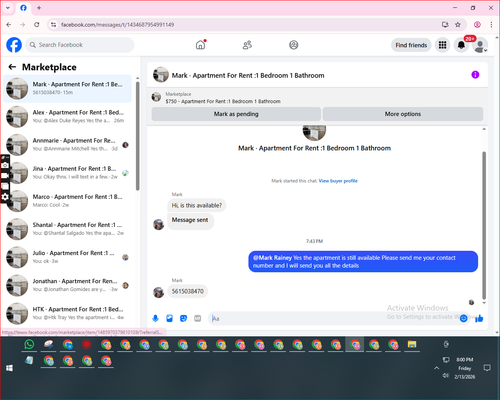Viewport: 500px width, 400px height.
Task: Click the camera icon on side overlay
Action: (x=5, y=165)
